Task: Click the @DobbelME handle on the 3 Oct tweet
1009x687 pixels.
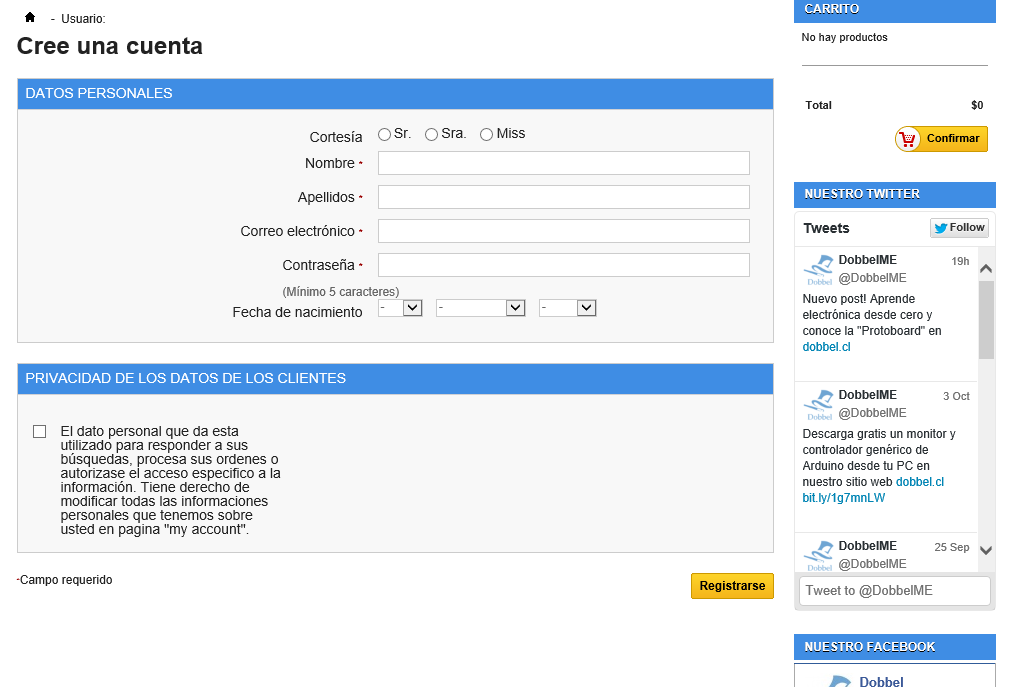Action: (x=872, y=413)
